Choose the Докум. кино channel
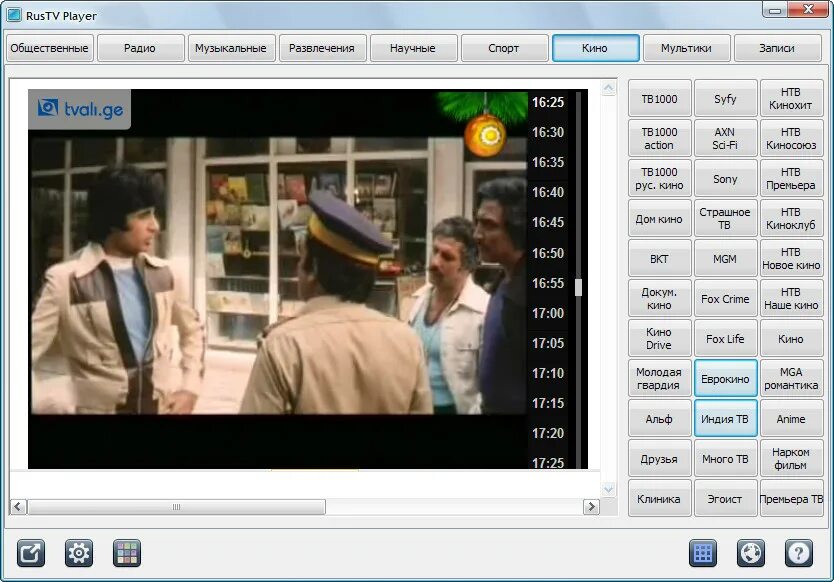 tap(660, 298)
